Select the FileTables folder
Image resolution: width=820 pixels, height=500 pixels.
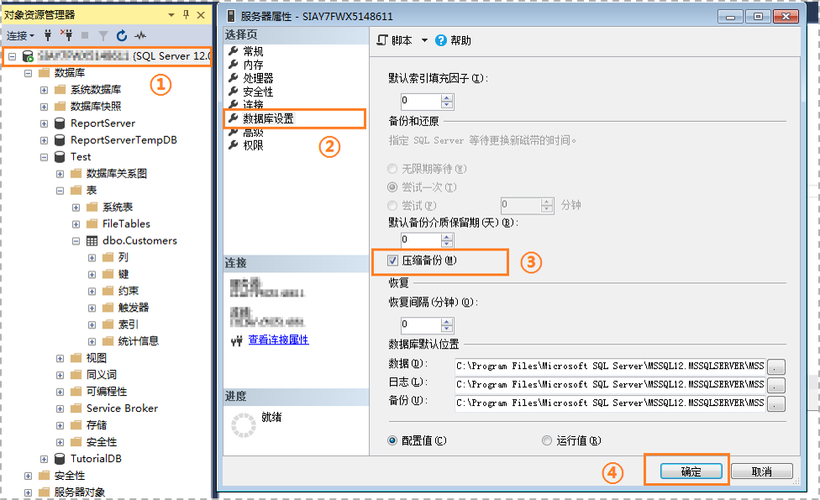(x=126, y=224)
